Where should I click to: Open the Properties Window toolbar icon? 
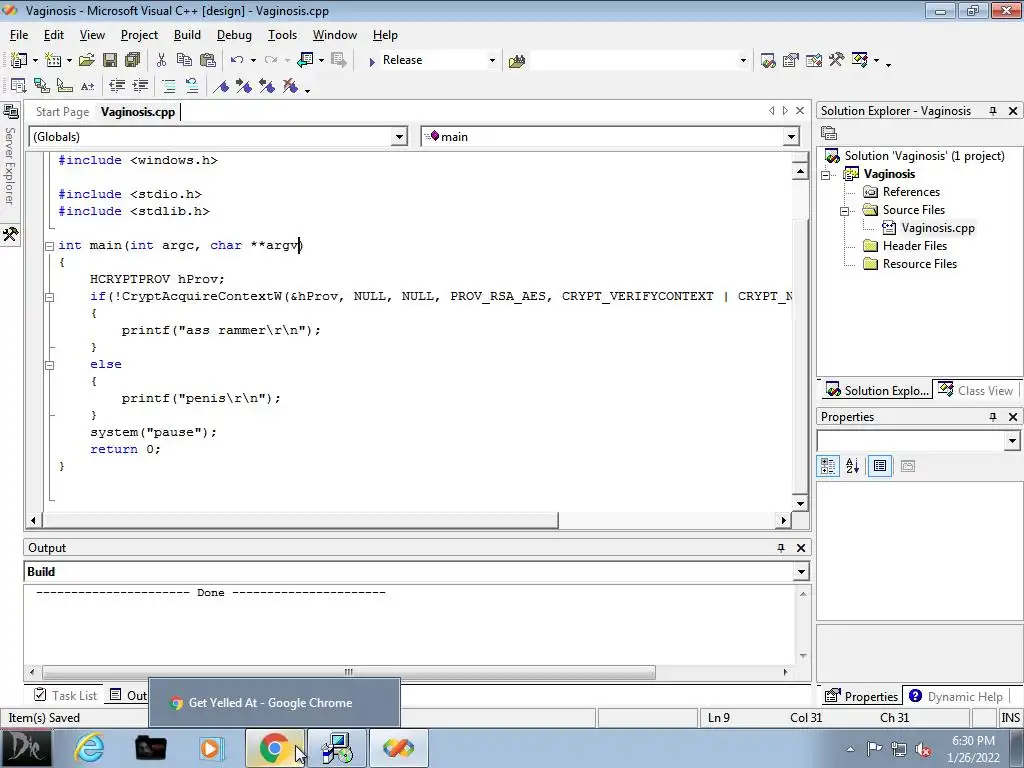pos(791,61)
